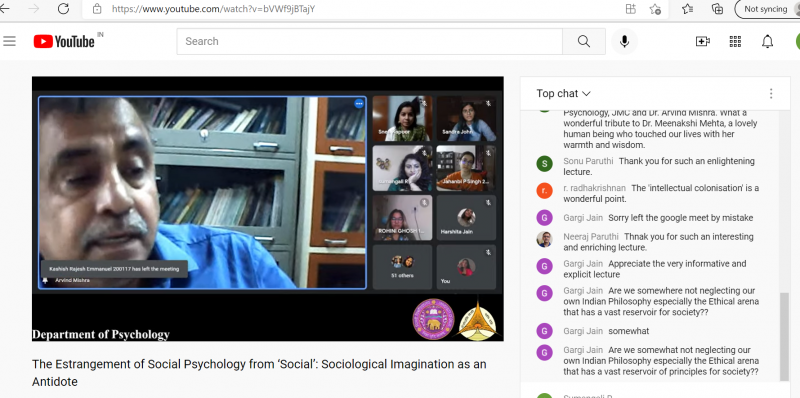Screen dimensions: 800x398
Task: Open the apps available icon in address bar
Action: 631,9
